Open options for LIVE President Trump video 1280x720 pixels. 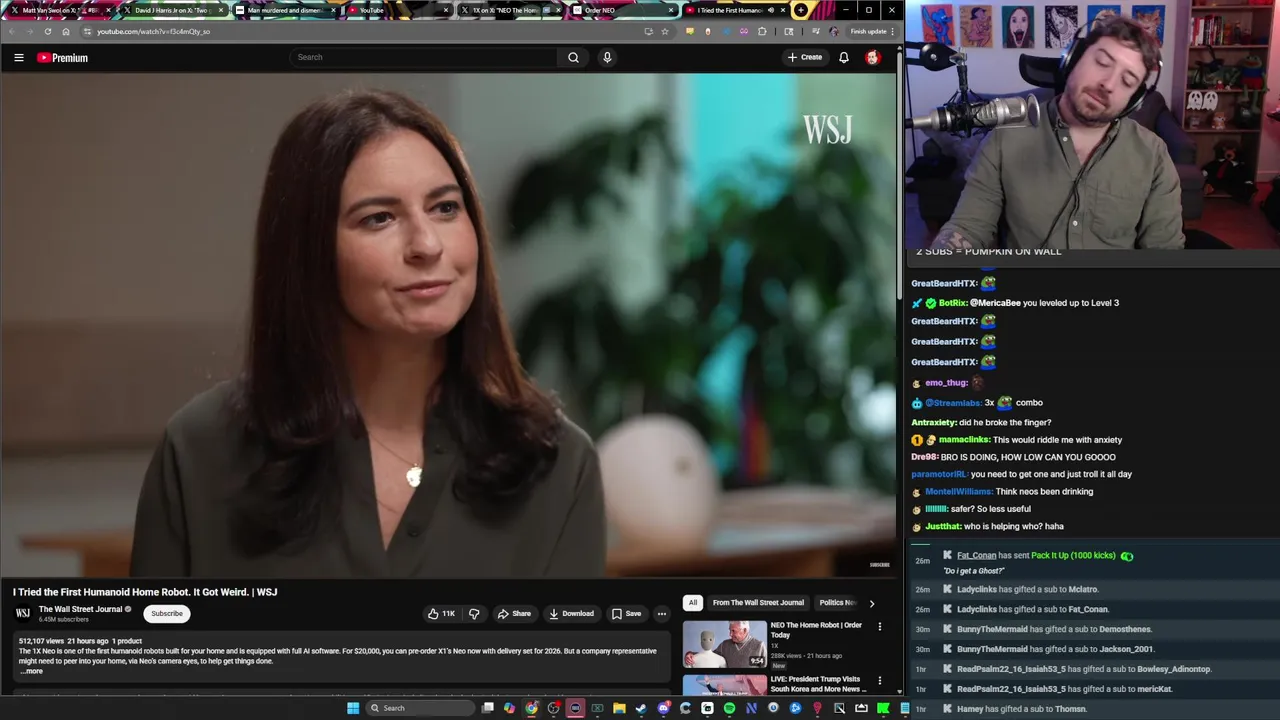point(880,681)
